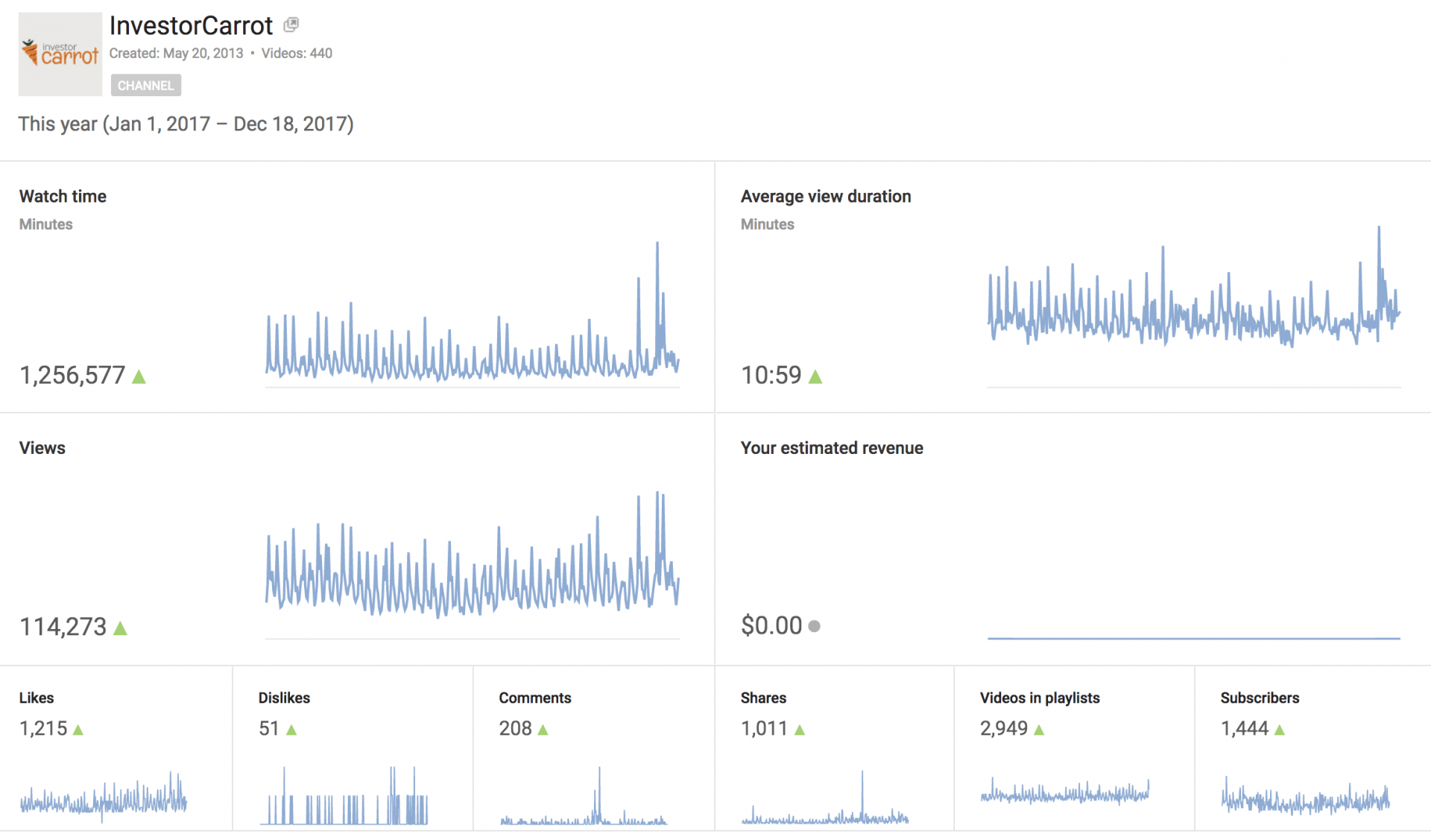Click the green trend arrow beside 2,949
This screenshot has height=840, width=1431.
[1039, 730]
